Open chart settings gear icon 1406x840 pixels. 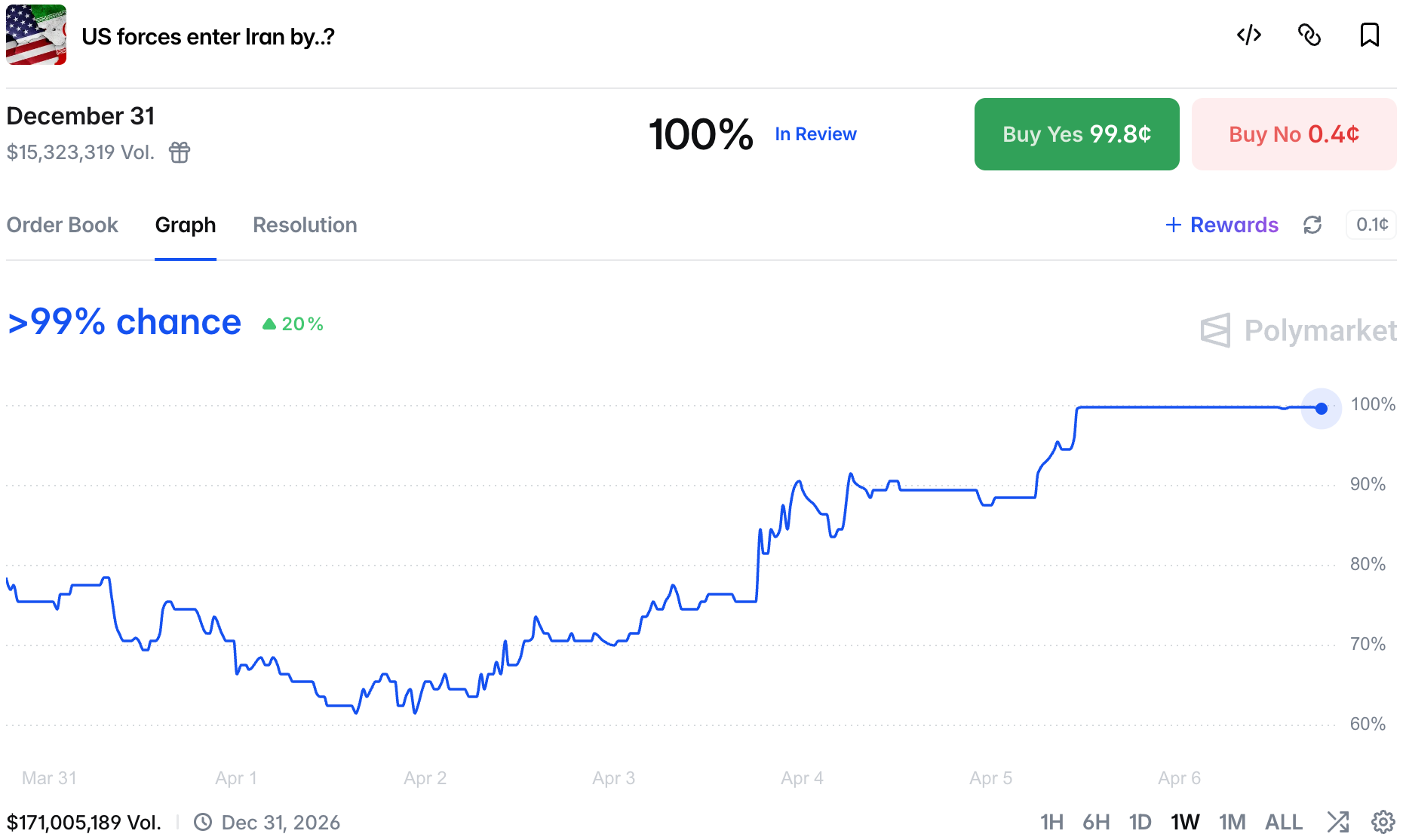click(1383, 822)
